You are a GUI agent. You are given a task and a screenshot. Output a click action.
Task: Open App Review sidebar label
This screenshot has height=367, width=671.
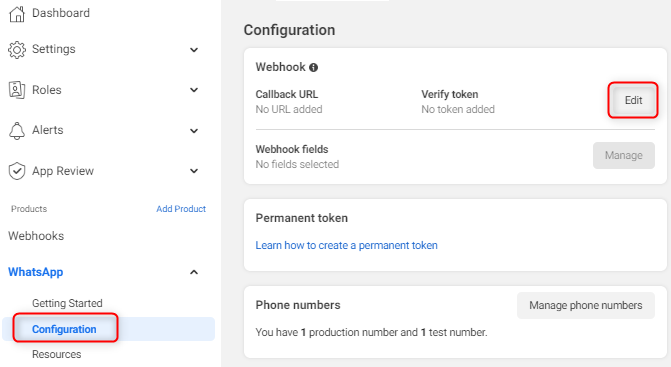(63, 171)
